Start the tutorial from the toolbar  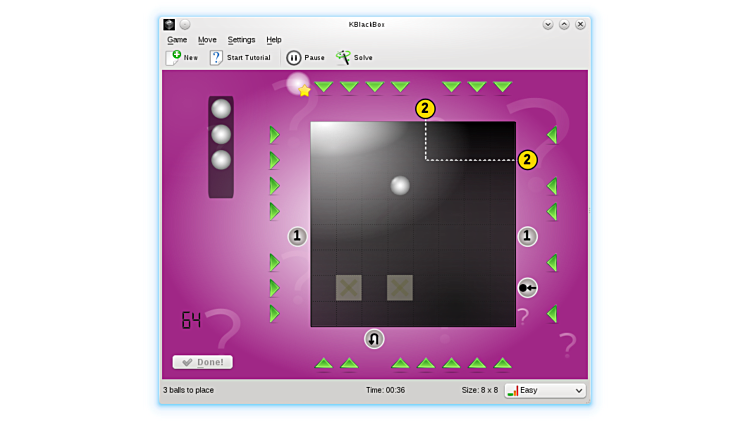216,58
